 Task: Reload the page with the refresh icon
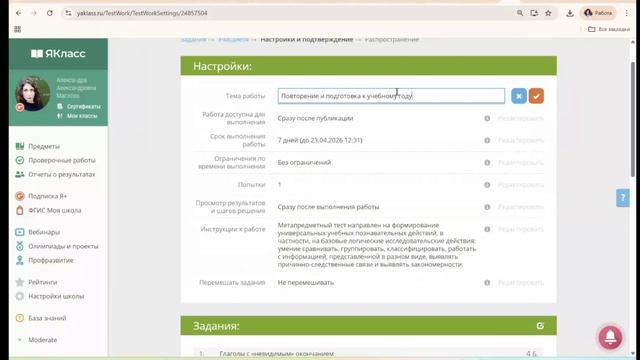coord(50,13)
